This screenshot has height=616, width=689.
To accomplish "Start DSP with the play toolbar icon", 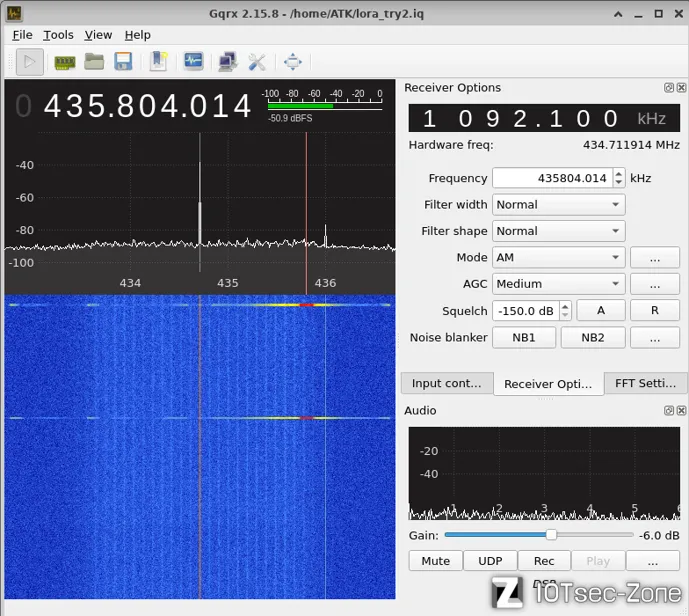I will (29, 62).
